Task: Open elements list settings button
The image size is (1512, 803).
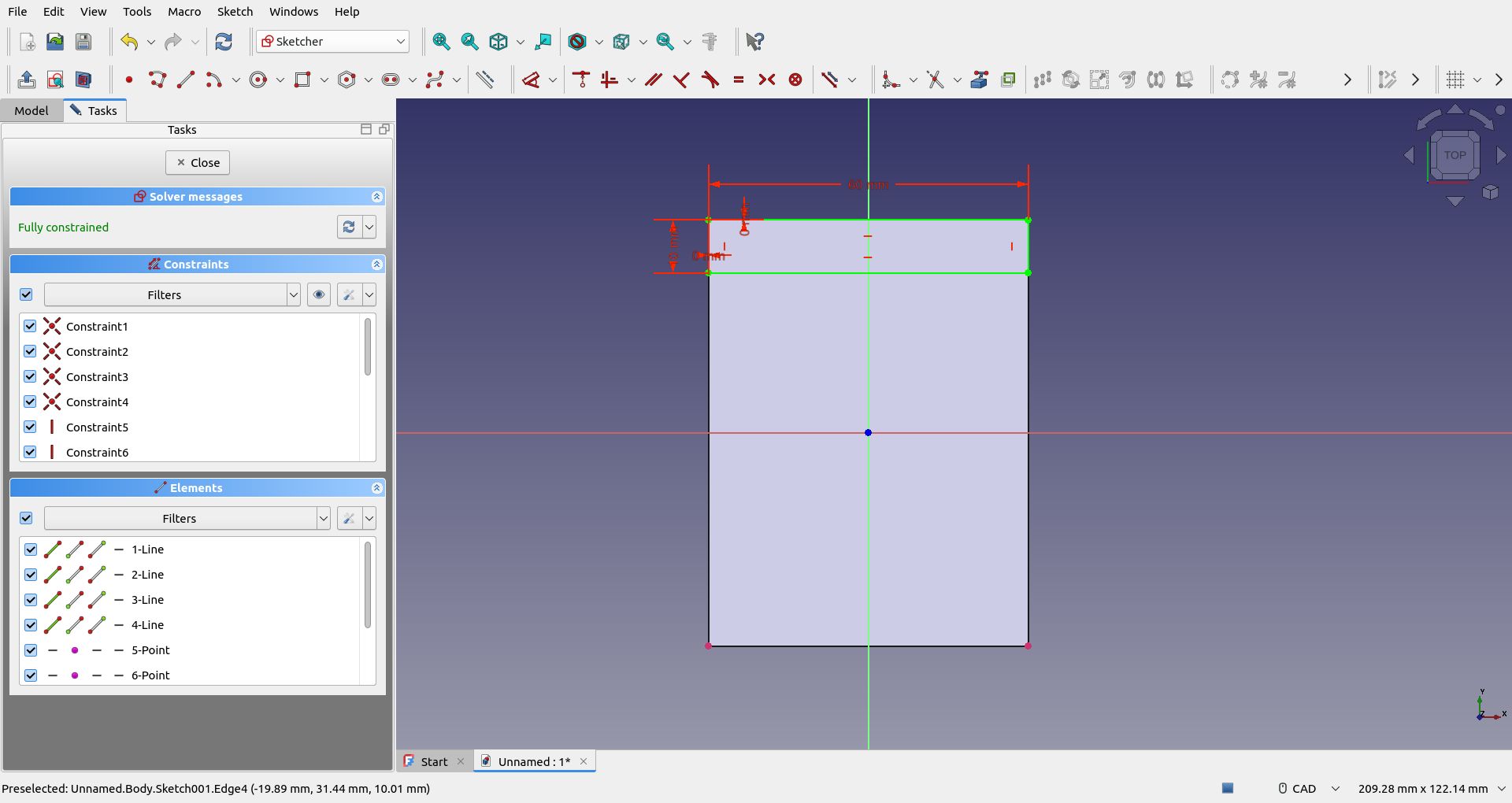Action: [x=349, y=518]
